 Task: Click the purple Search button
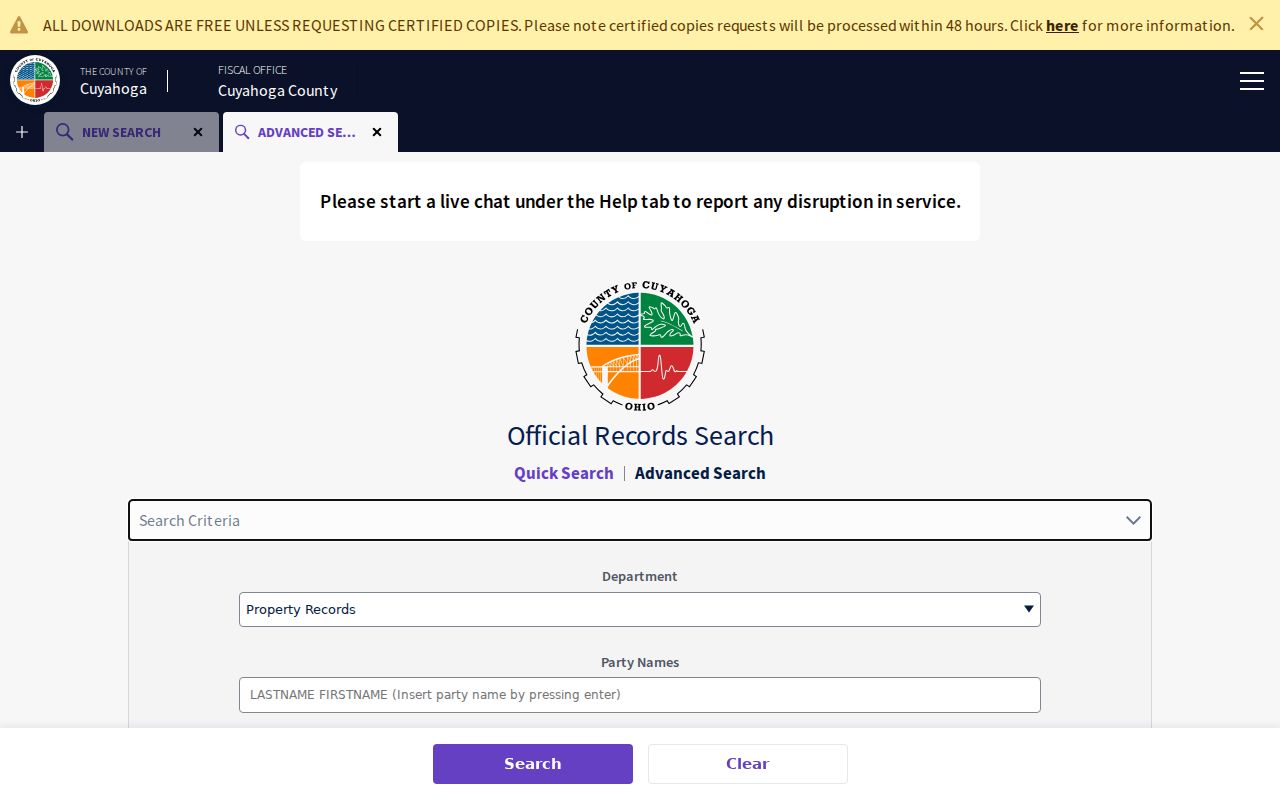(533, 764)
